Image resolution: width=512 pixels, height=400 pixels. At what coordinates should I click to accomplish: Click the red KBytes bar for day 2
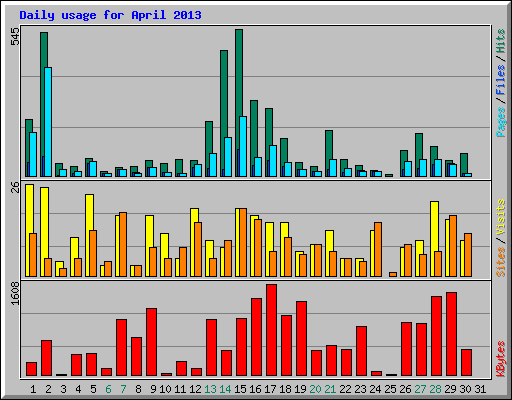tap(46, 358)
